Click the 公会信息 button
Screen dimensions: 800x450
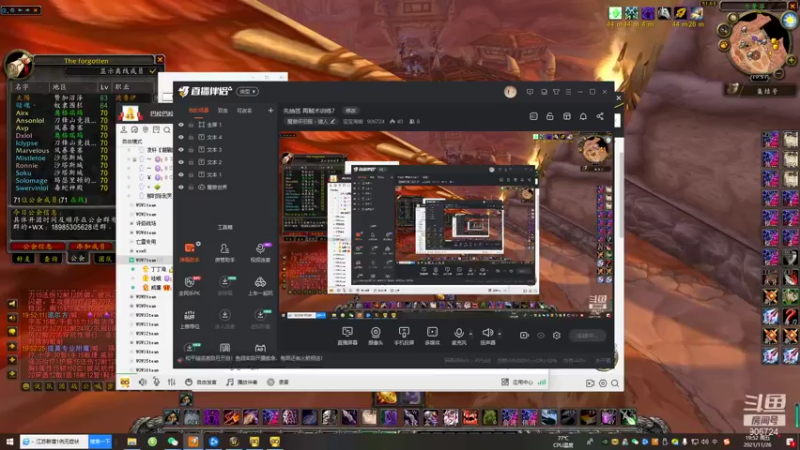tap(37, 246)
